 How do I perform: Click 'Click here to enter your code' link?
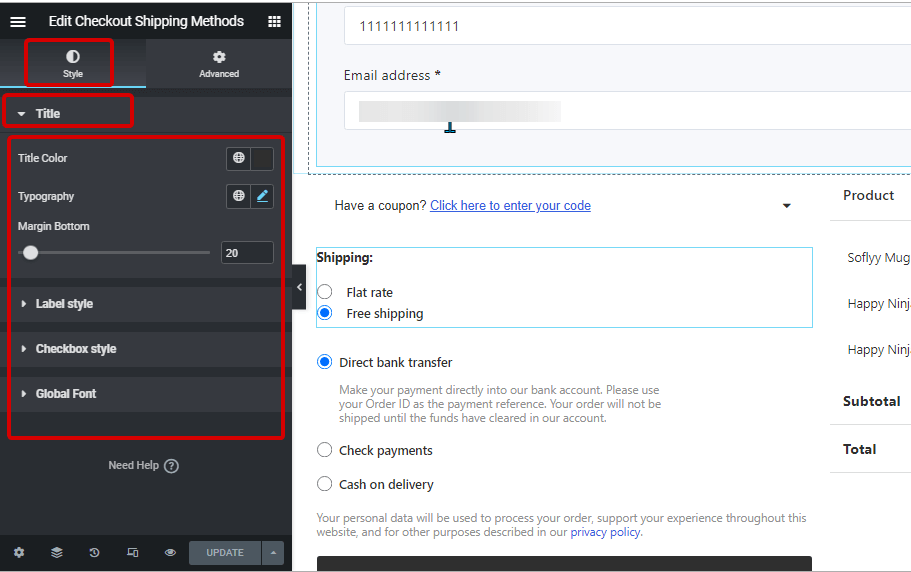click(x=510, y=206)
